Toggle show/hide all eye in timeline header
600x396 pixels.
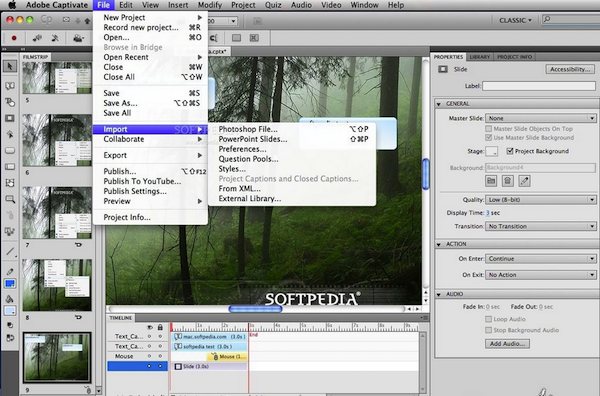click(x=150, y=328)
